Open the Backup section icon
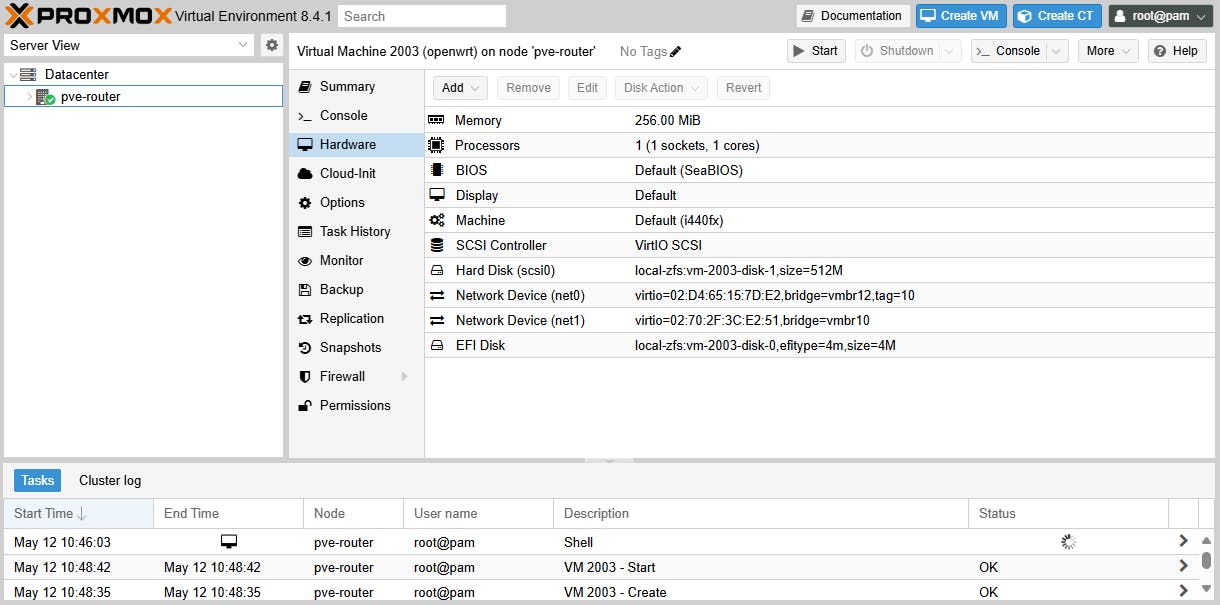 click(x=305, y=289)
